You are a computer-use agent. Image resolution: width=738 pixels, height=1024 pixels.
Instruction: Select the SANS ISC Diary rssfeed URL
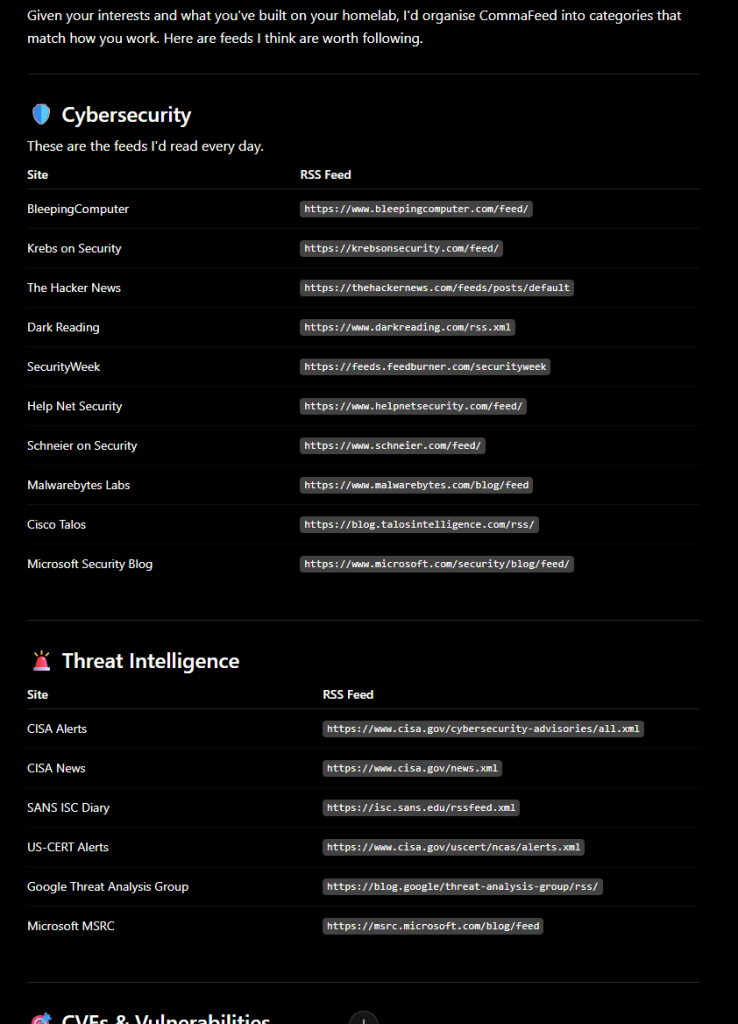(421, 808)
